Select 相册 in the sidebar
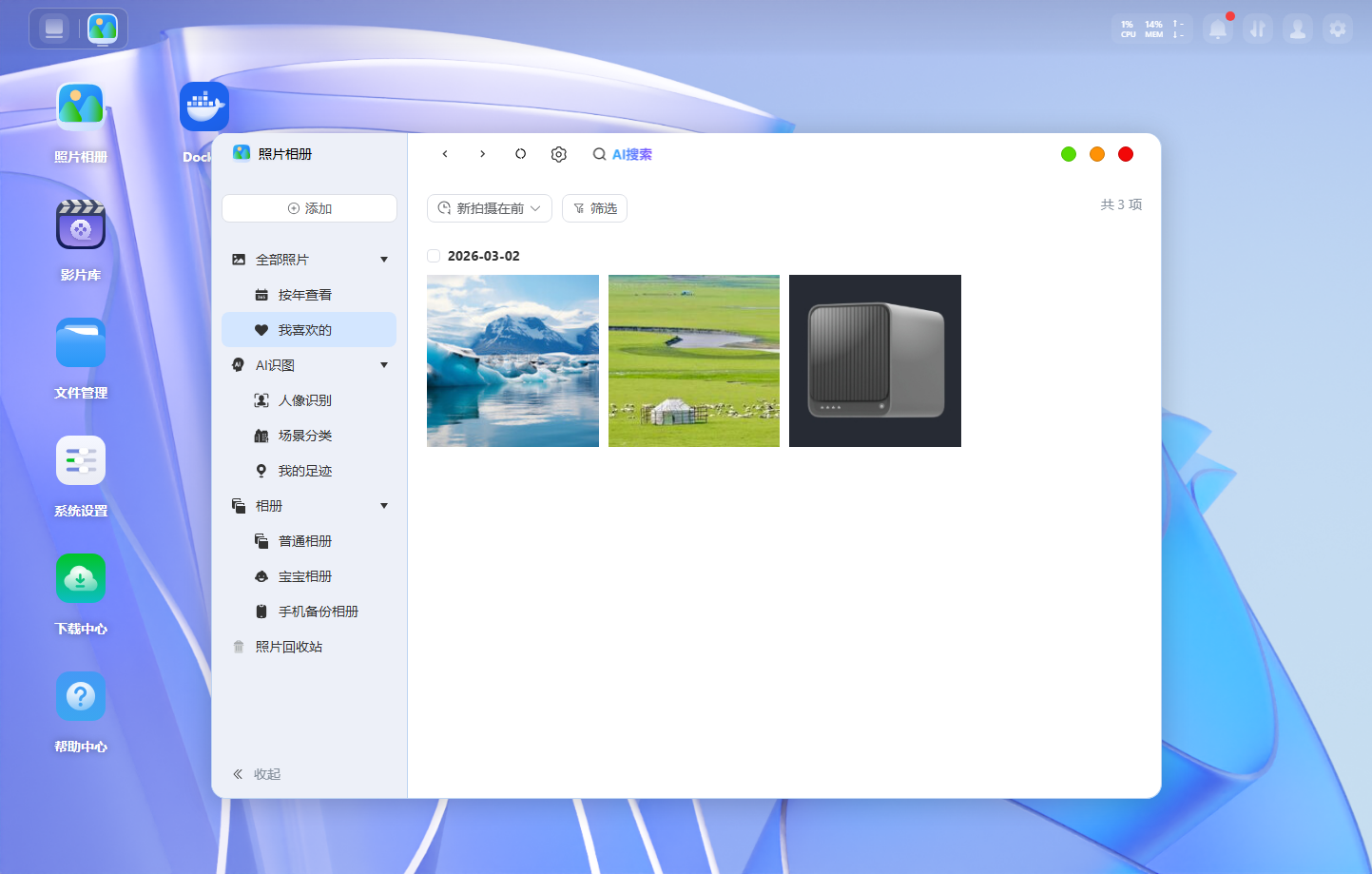 [309, 506]
